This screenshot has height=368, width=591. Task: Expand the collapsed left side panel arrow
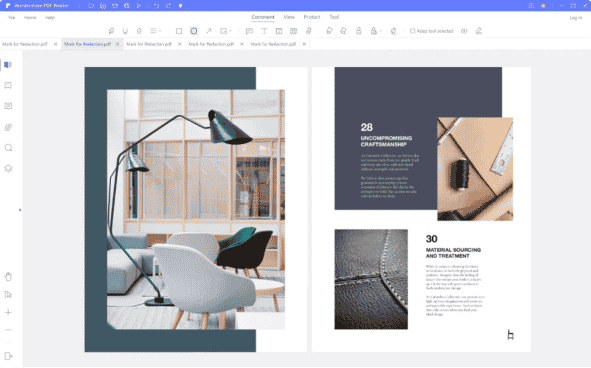tap(20, 210)
